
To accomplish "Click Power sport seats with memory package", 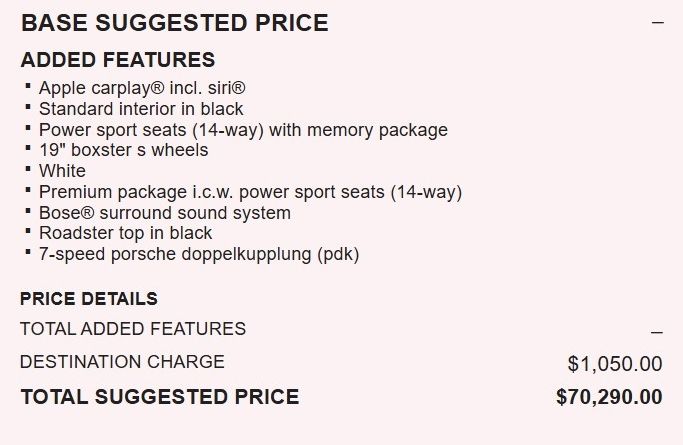I will 243,130.
